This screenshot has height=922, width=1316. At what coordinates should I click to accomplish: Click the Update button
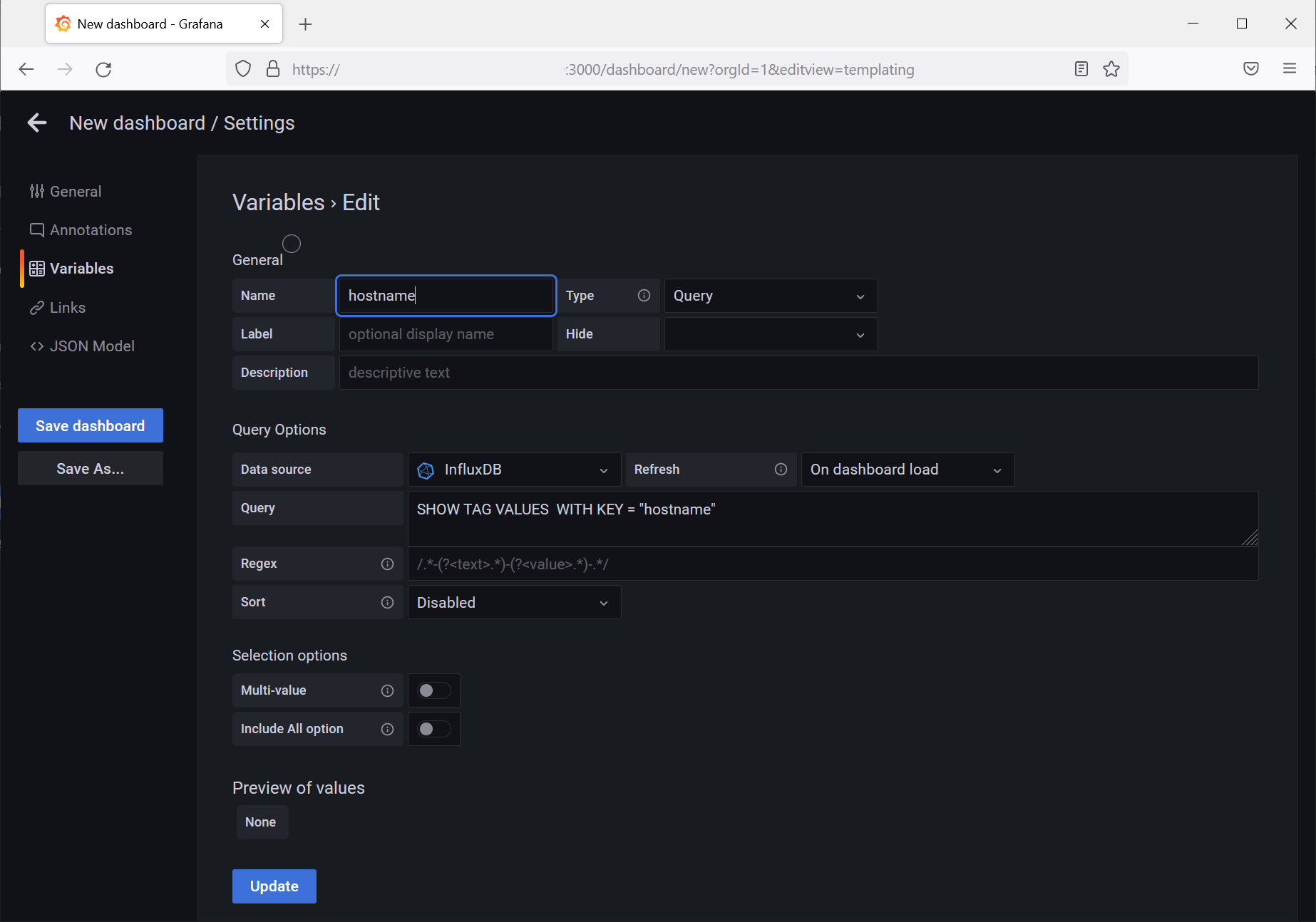[x=274, y=886]
